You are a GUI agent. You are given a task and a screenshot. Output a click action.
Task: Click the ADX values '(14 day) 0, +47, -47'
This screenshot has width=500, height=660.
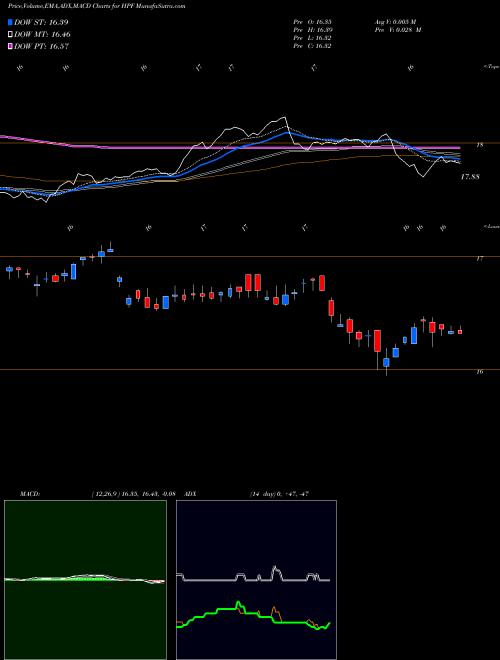pyautogui.click(x=279, y=494)
